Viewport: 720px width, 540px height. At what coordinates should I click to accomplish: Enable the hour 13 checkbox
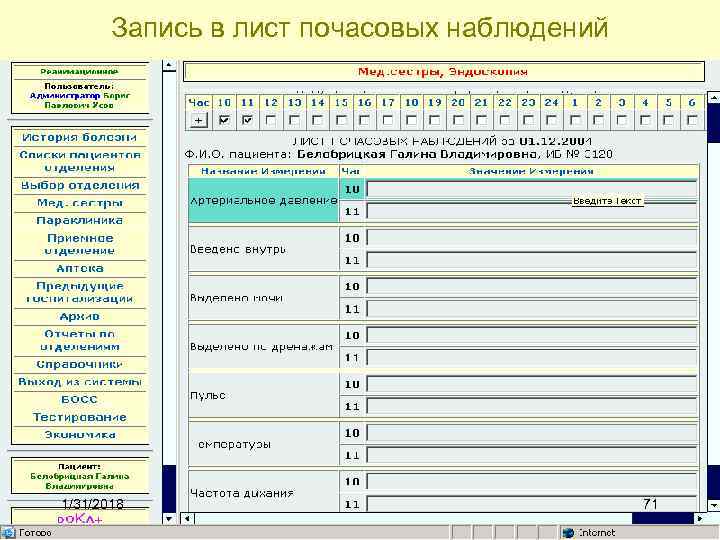(294, 120)
